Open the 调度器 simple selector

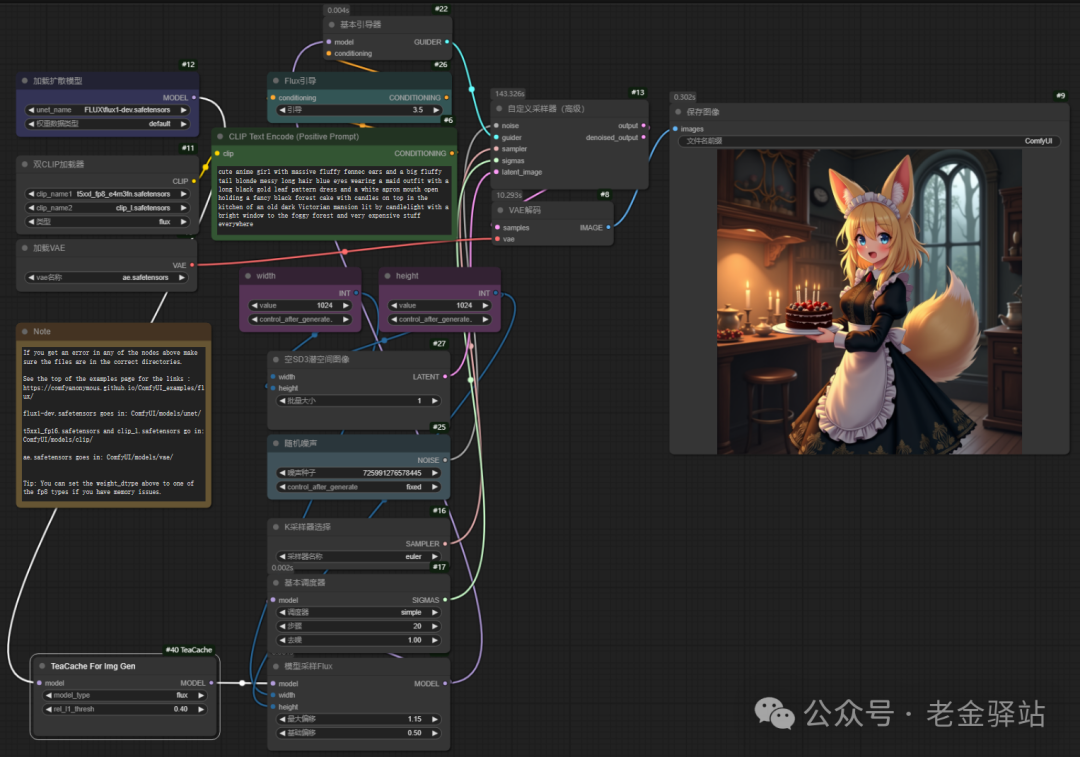(x=359, y=612)
